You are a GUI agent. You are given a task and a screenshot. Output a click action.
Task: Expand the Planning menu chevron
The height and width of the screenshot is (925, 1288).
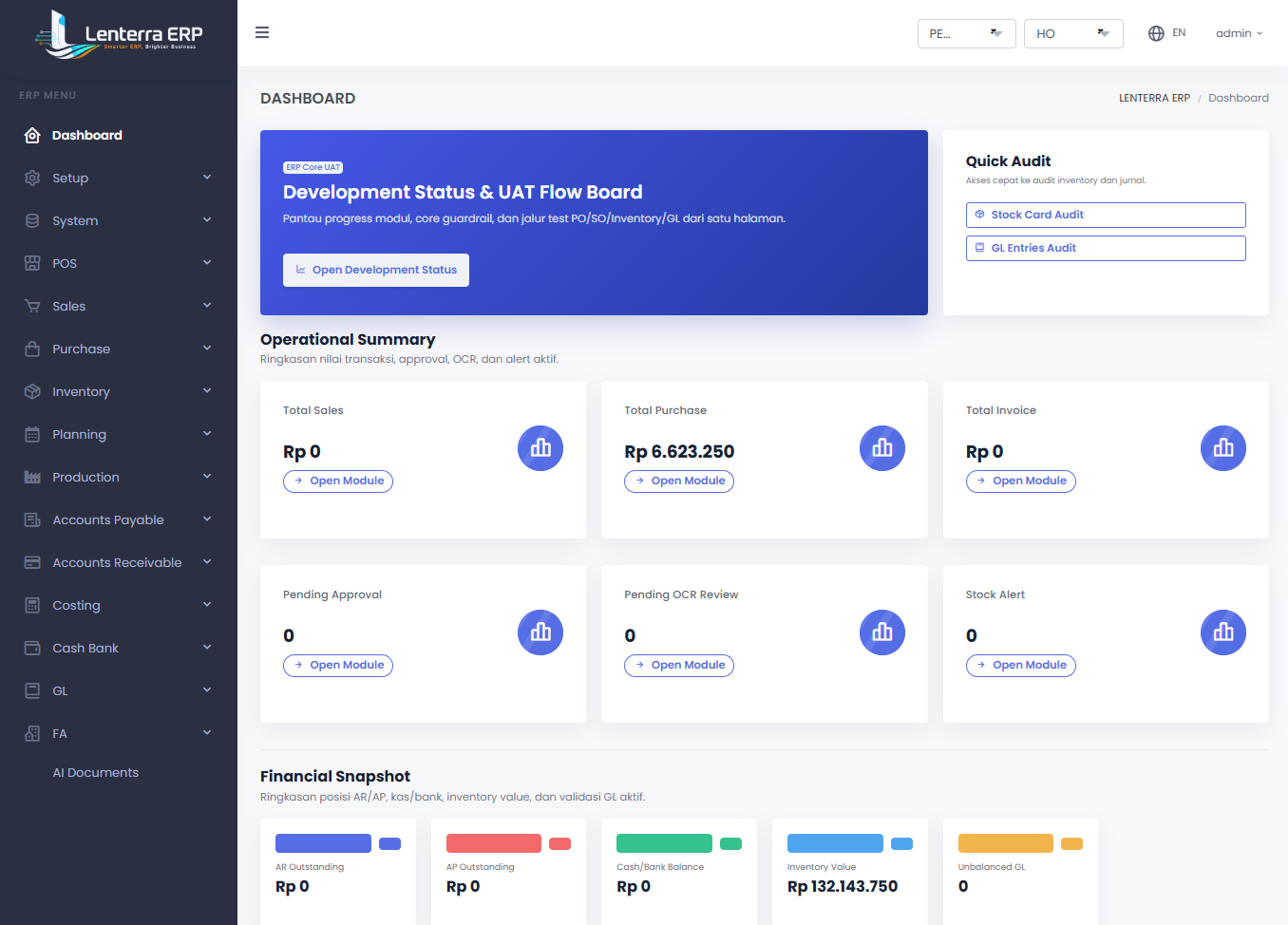pos(207,434)
